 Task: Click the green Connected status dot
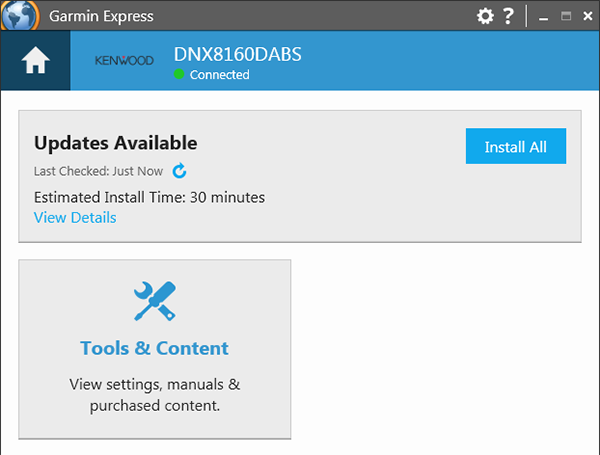179,74
